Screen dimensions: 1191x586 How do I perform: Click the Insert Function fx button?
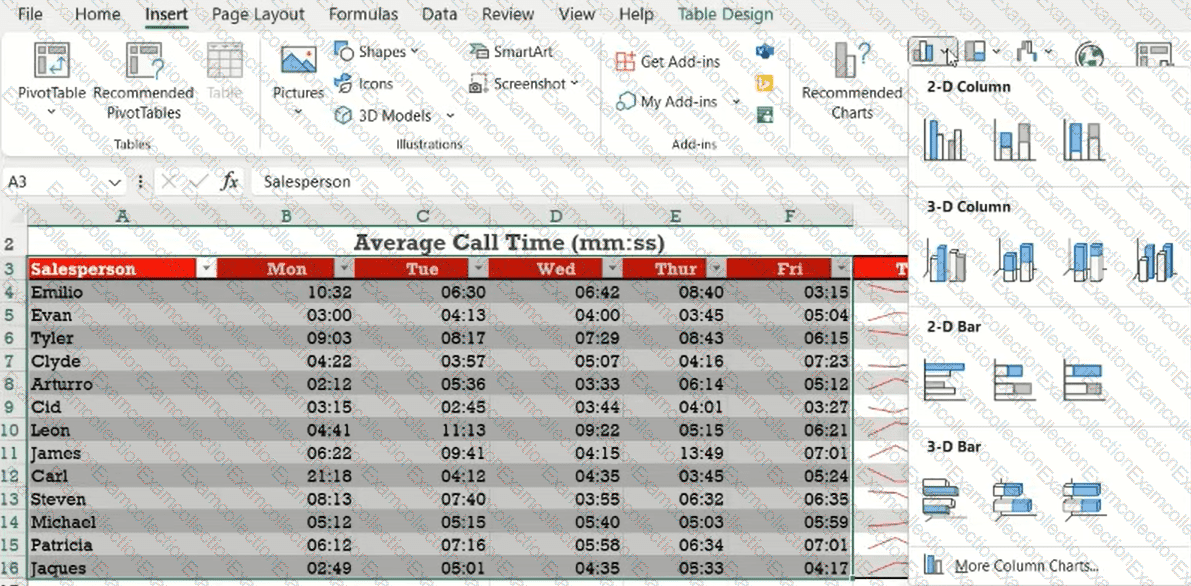click(x=229, y=182)
